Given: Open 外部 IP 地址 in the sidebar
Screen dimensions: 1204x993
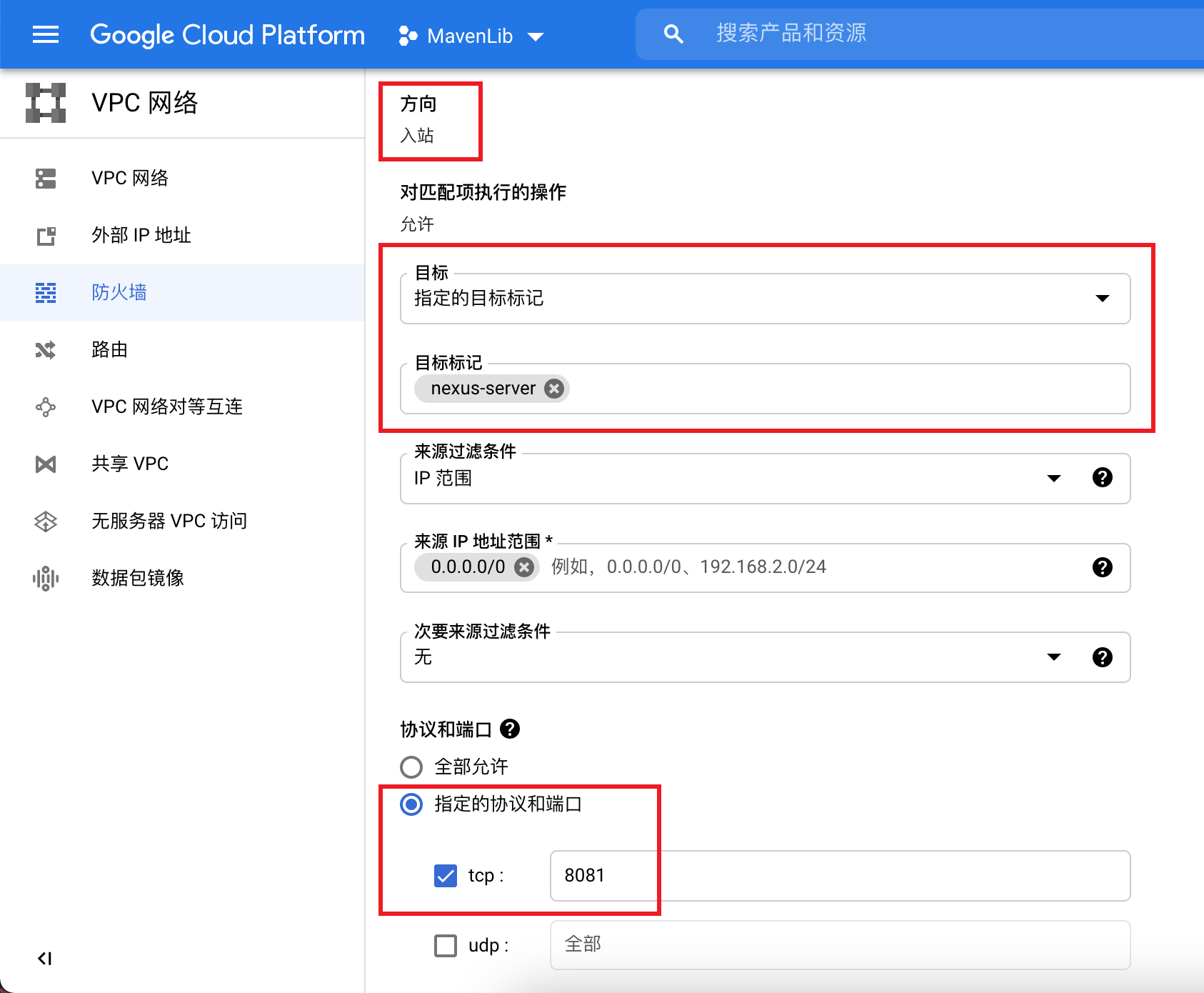Looking at the screenshot, I should pyautogui.click(x=182, y=235).
